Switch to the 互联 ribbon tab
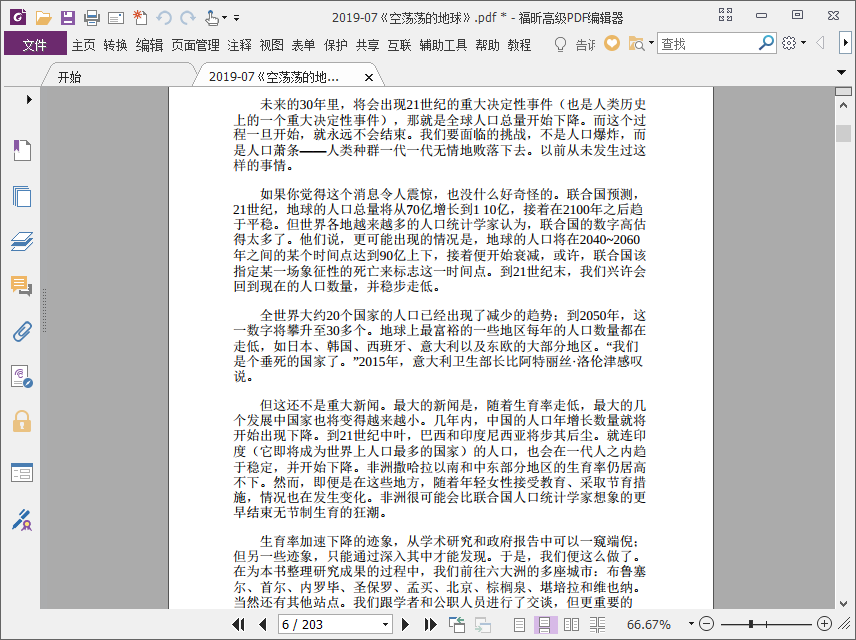Viewport: 856px width, 640px height. tap(399, 45)
